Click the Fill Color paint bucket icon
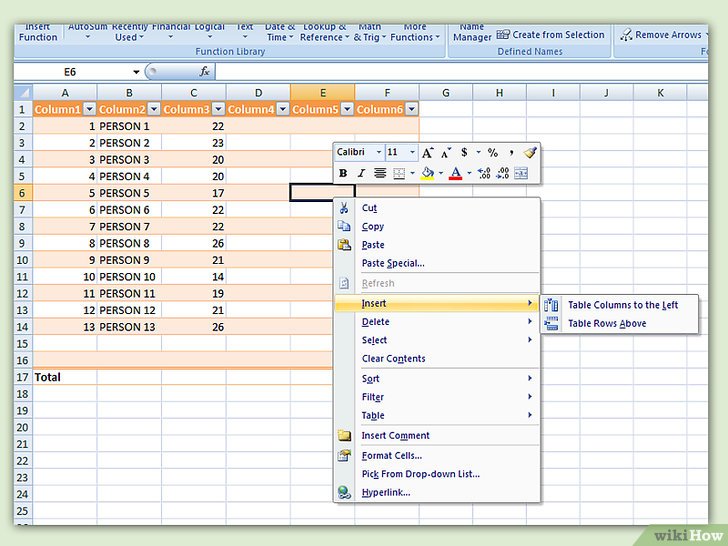The width and height of the screenshot is (728, 546). pyautogui.click(x=427, y=173)
